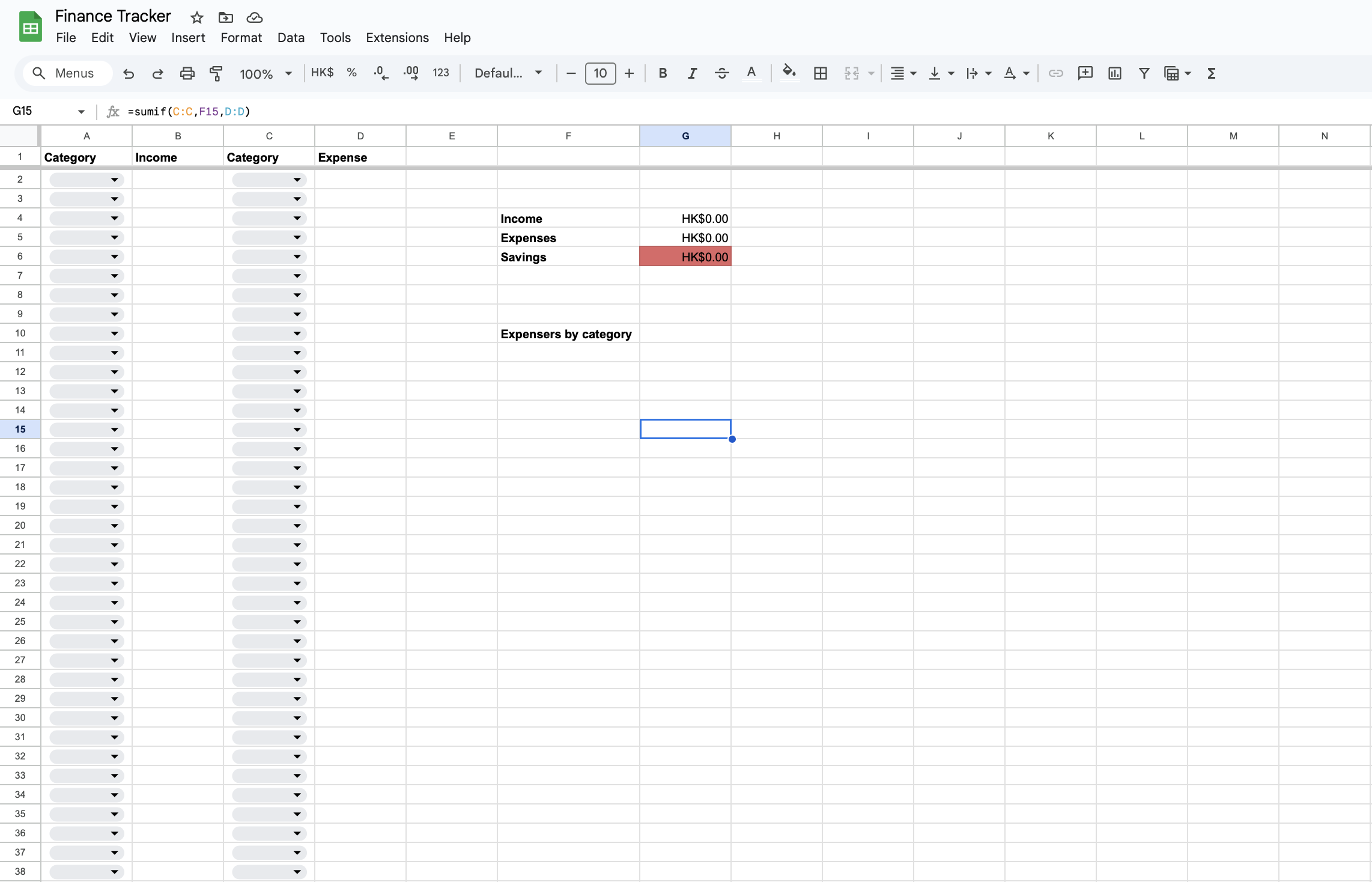Screen dimensions: 1372x882
Task: Click the redo arrow icon
Action: 158,73
